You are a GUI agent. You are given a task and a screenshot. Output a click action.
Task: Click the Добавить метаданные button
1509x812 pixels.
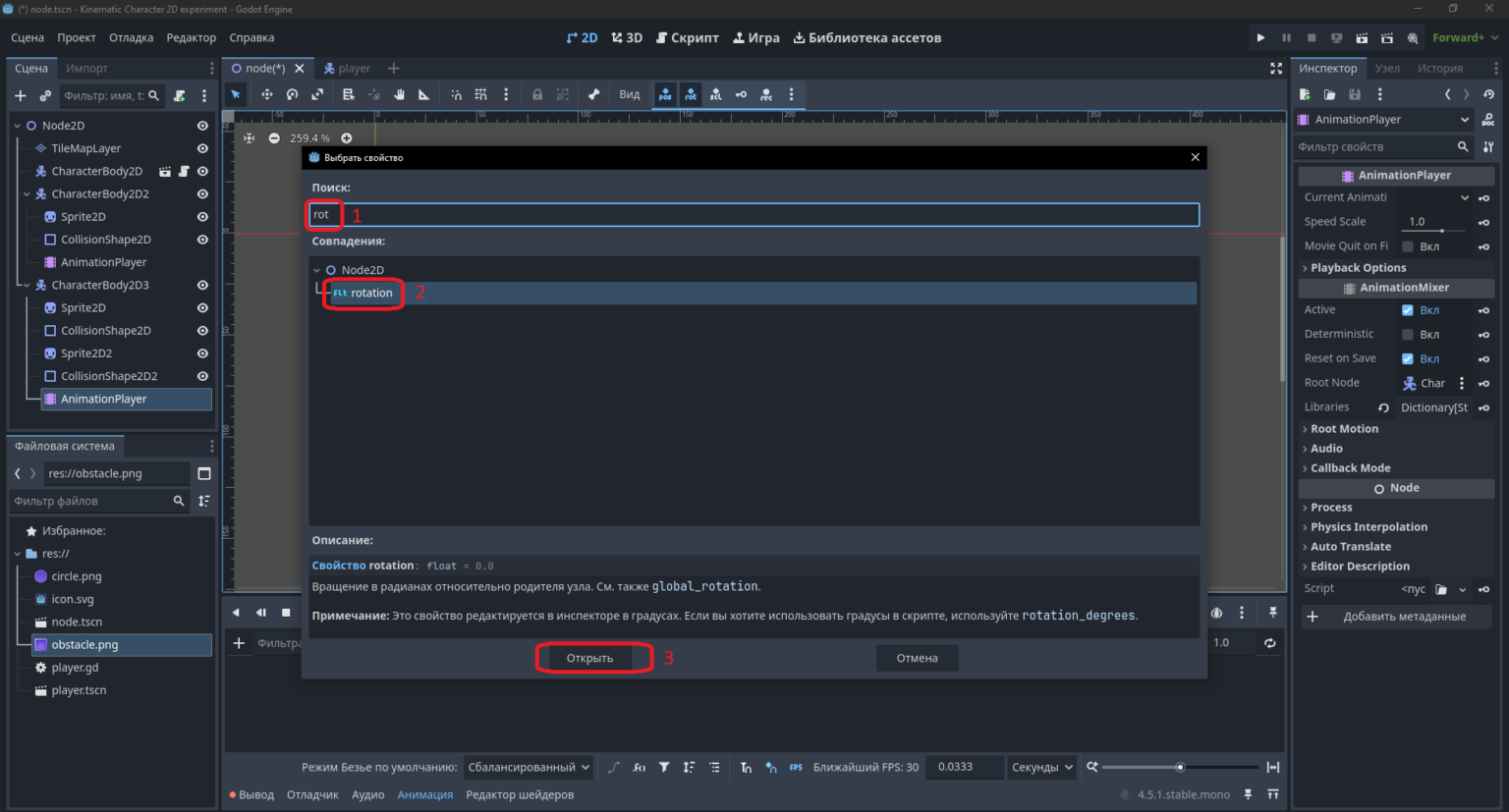pos(1396,617)
